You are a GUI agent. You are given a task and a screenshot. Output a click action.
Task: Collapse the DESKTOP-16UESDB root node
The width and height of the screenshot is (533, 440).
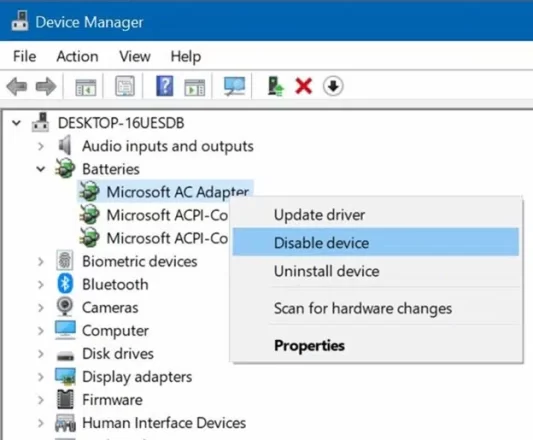point(16,123)
